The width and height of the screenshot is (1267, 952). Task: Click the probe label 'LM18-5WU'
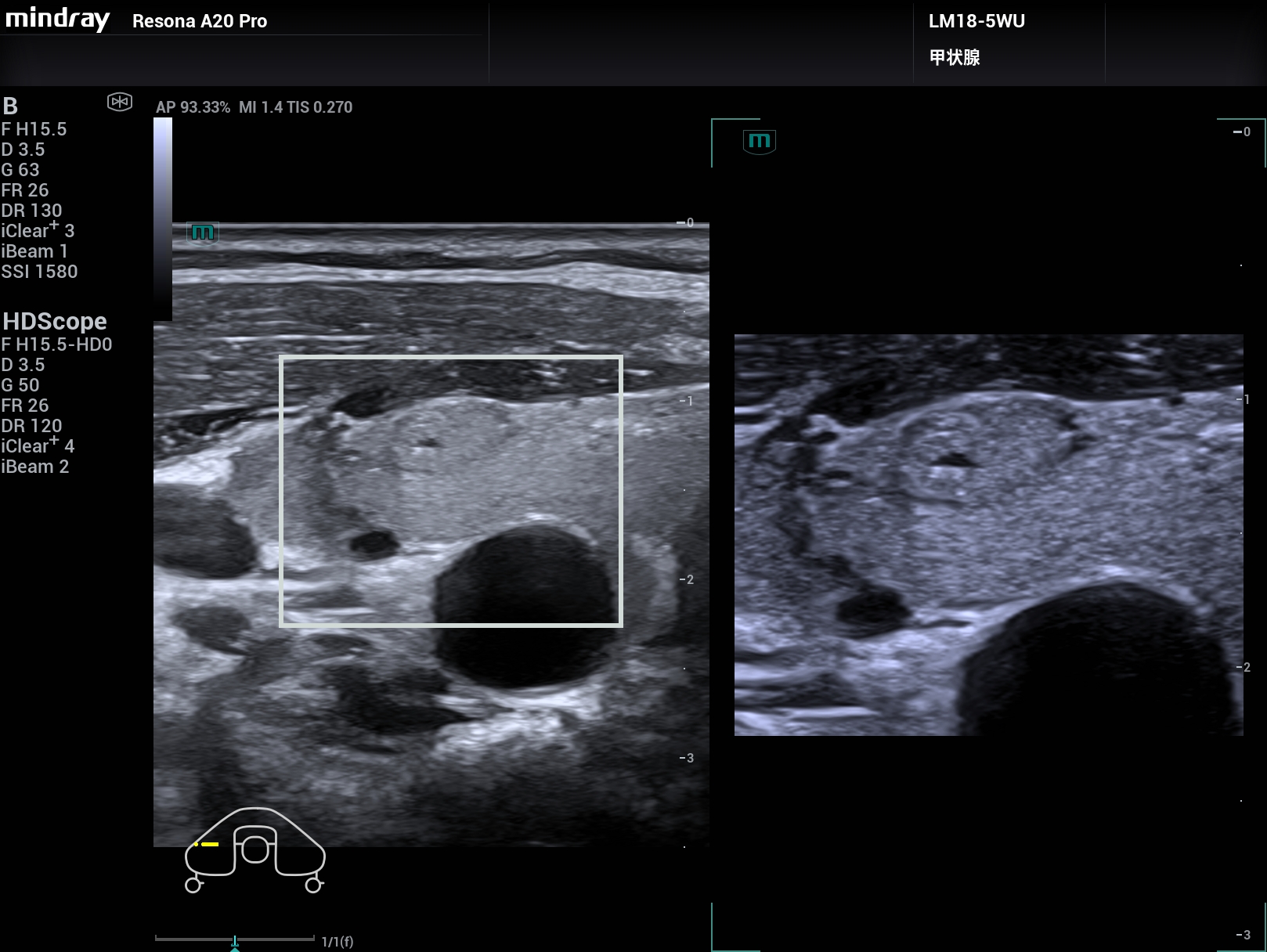tap(976, 21)
